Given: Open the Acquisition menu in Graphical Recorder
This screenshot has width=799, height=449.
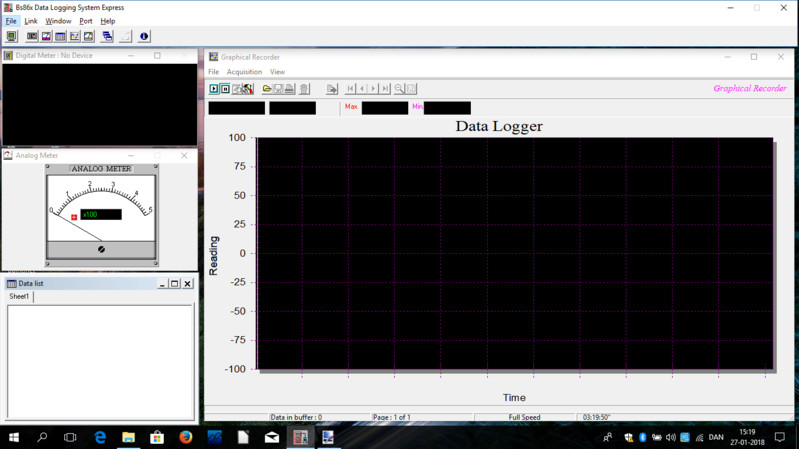Looking at the screenshot, I should point(244,72).
